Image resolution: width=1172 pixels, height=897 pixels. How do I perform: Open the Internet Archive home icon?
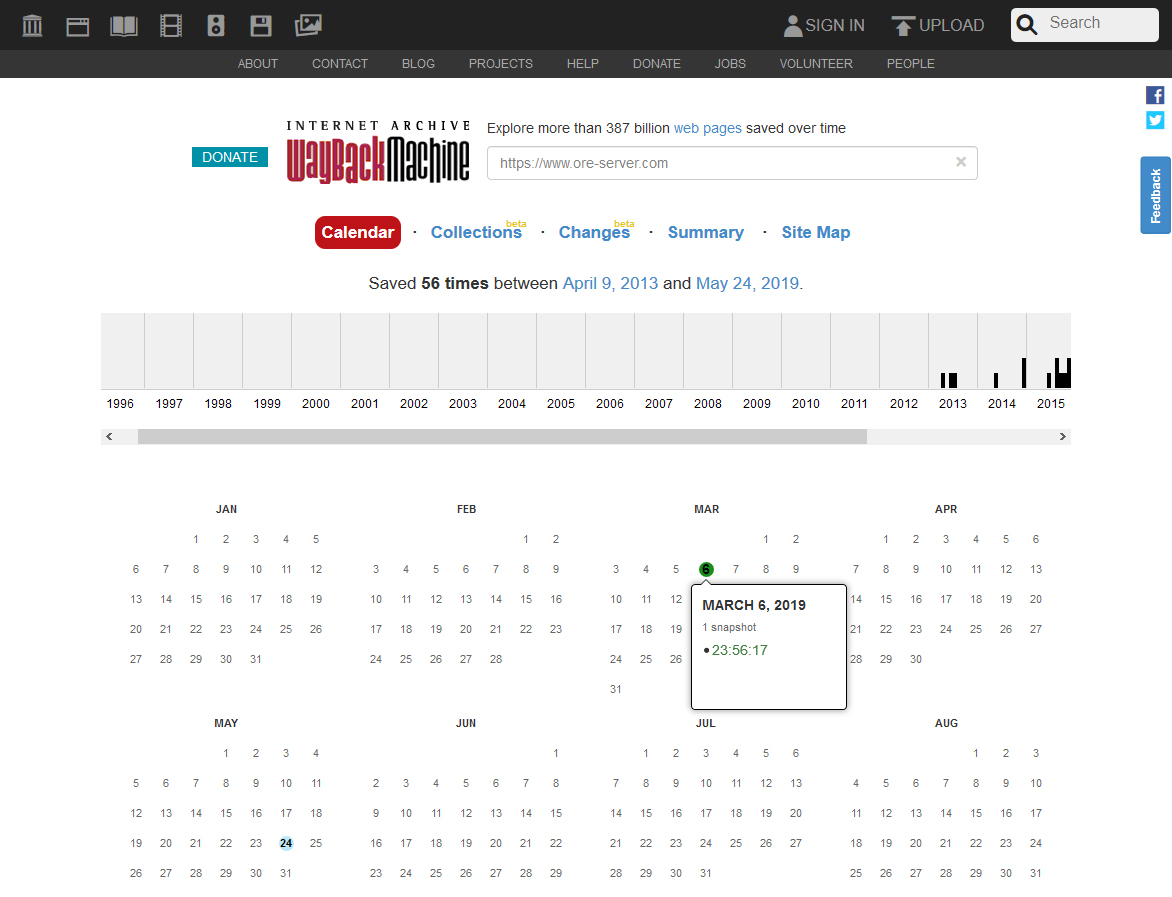tap(32, 25)
